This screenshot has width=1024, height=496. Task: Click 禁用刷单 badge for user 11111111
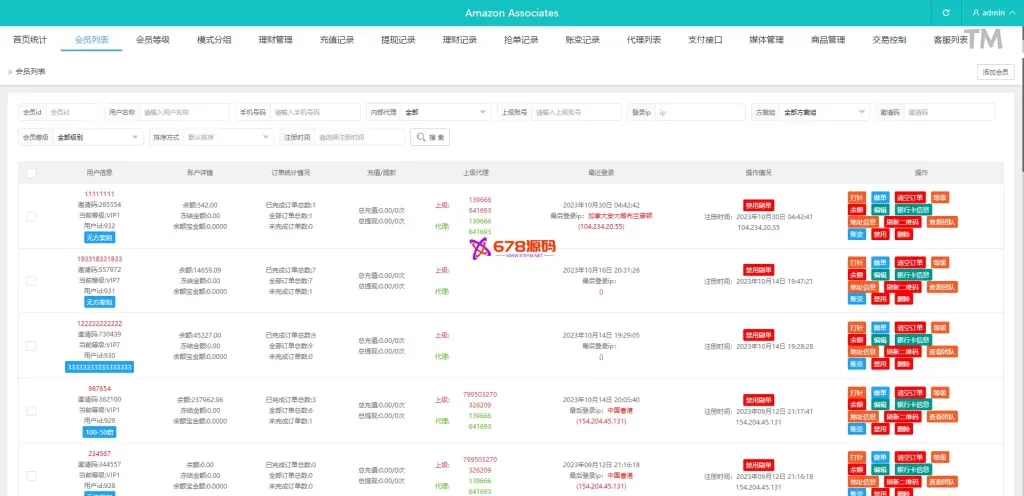click(x=760, y=205)
